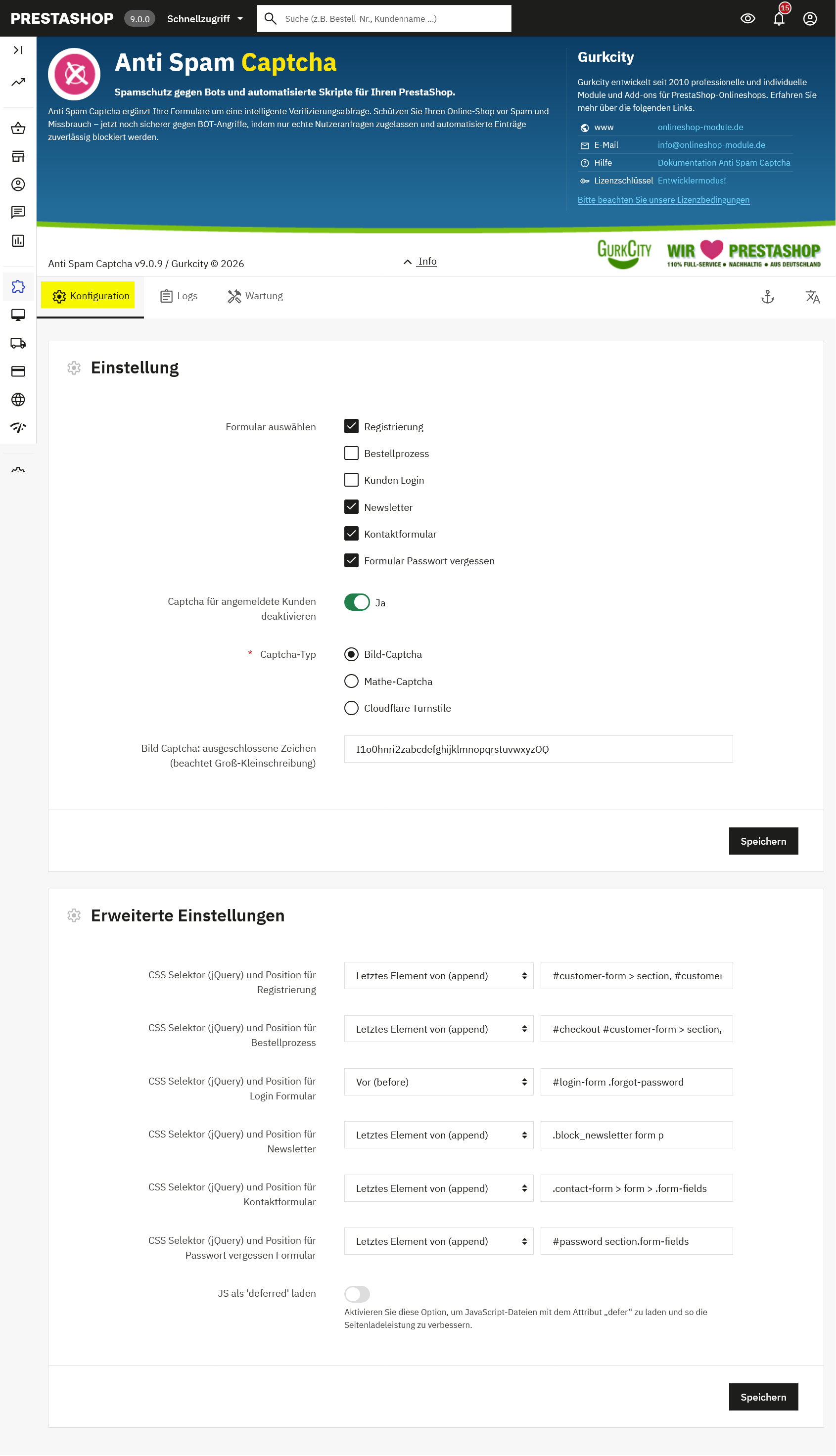Switch to the Logs tab
Screen dimensions: 836x1456
point(179,296)
